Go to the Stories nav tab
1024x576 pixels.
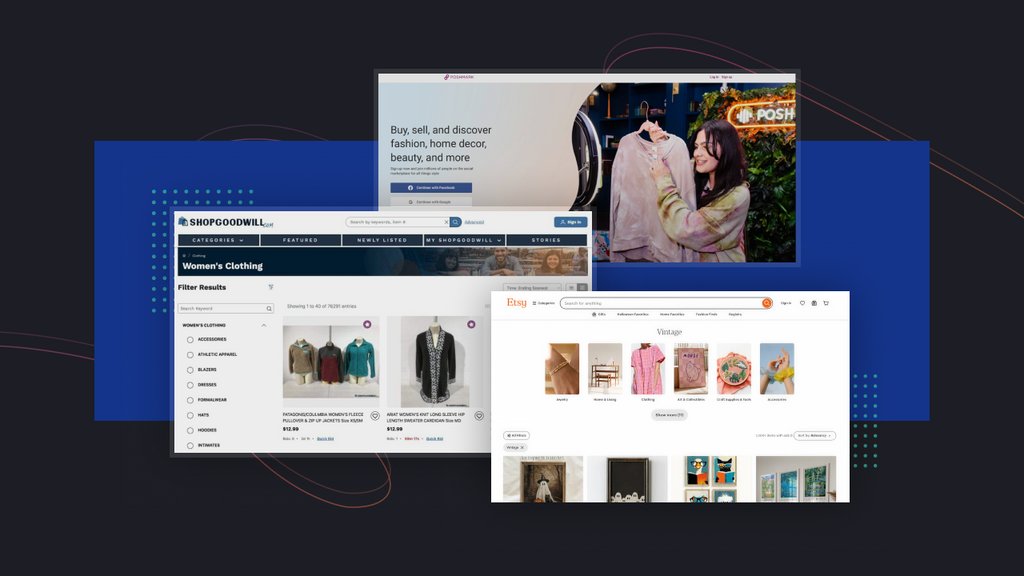click(x=546, y=240)
